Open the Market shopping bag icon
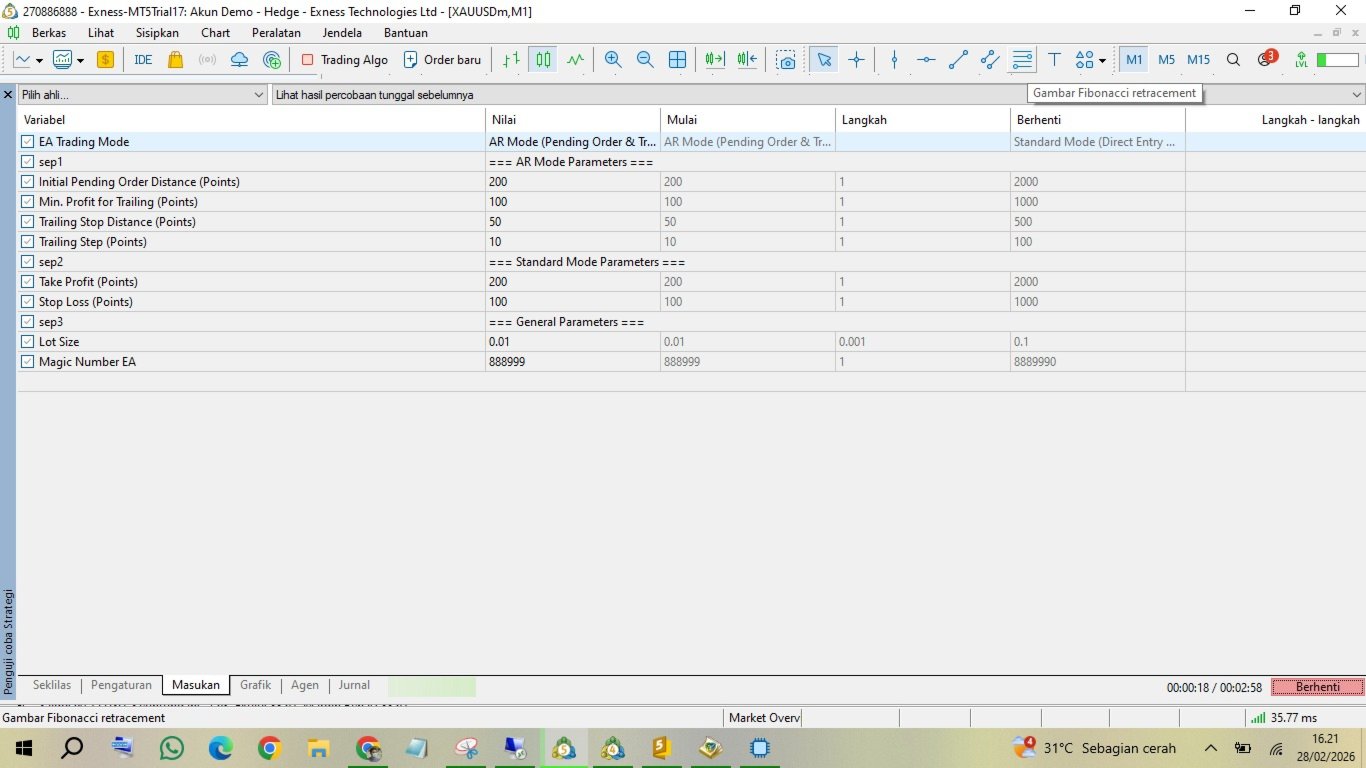This screenshot has width=1366, height=768. pyautogui.click(x=176, y=60)
